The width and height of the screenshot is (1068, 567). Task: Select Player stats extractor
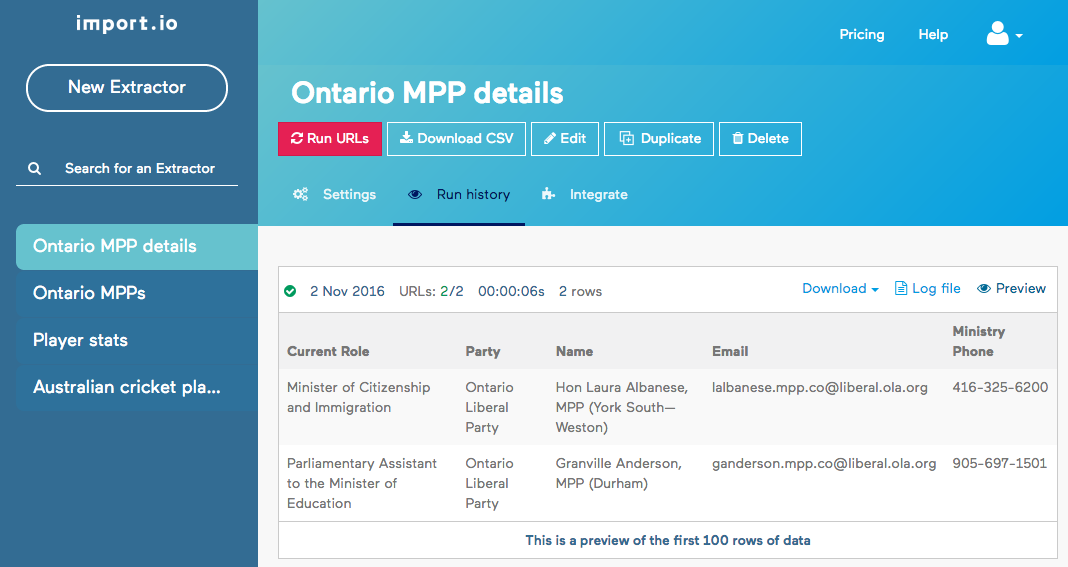pos(137,340)
